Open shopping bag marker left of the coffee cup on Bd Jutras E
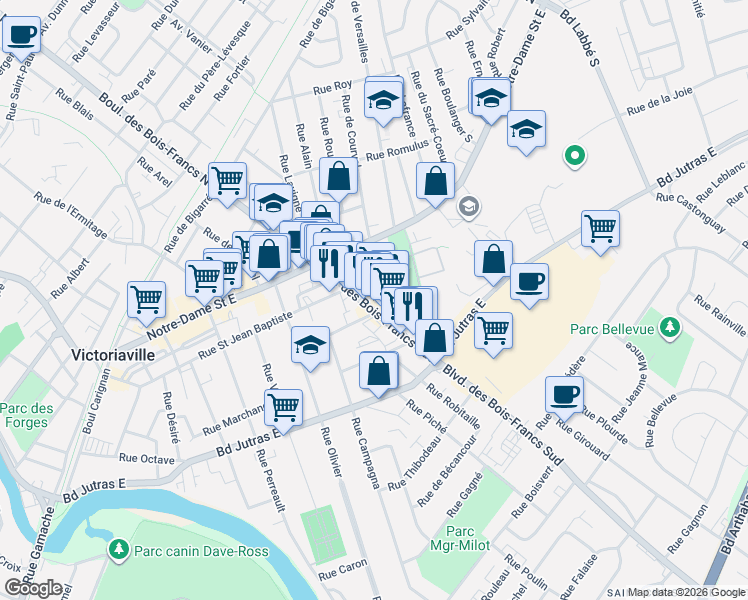 tap(494, 259)
